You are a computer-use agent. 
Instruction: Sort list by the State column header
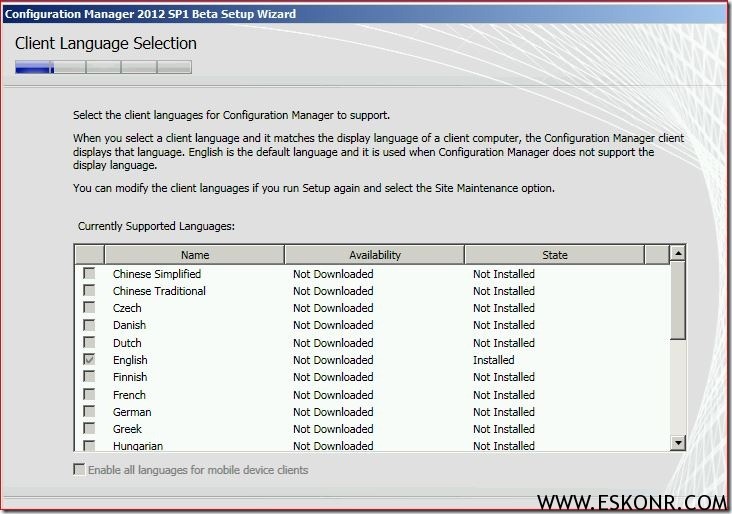pyautogui.click(x=555, y=255)
